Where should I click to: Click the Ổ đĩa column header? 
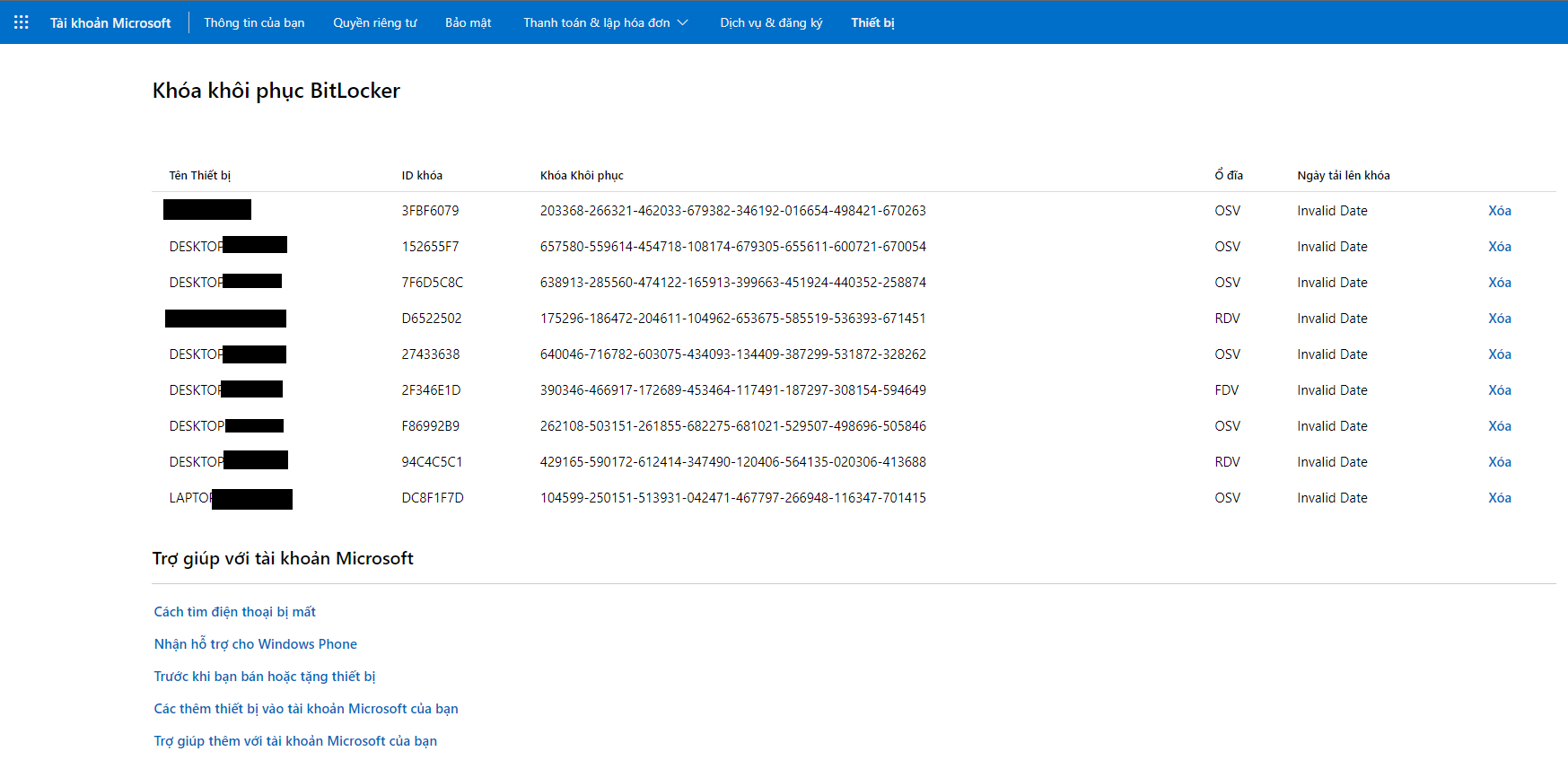(x=1229, y=175)
